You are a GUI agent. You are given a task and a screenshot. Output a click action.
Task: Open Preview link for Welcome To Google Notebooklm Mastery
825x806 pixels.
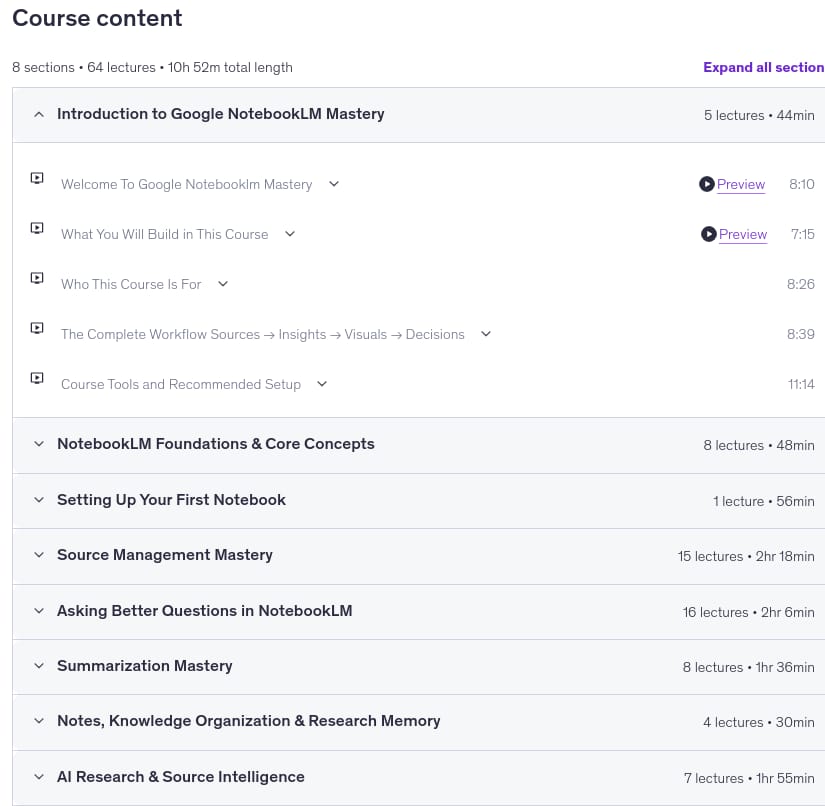click(741, 185)
